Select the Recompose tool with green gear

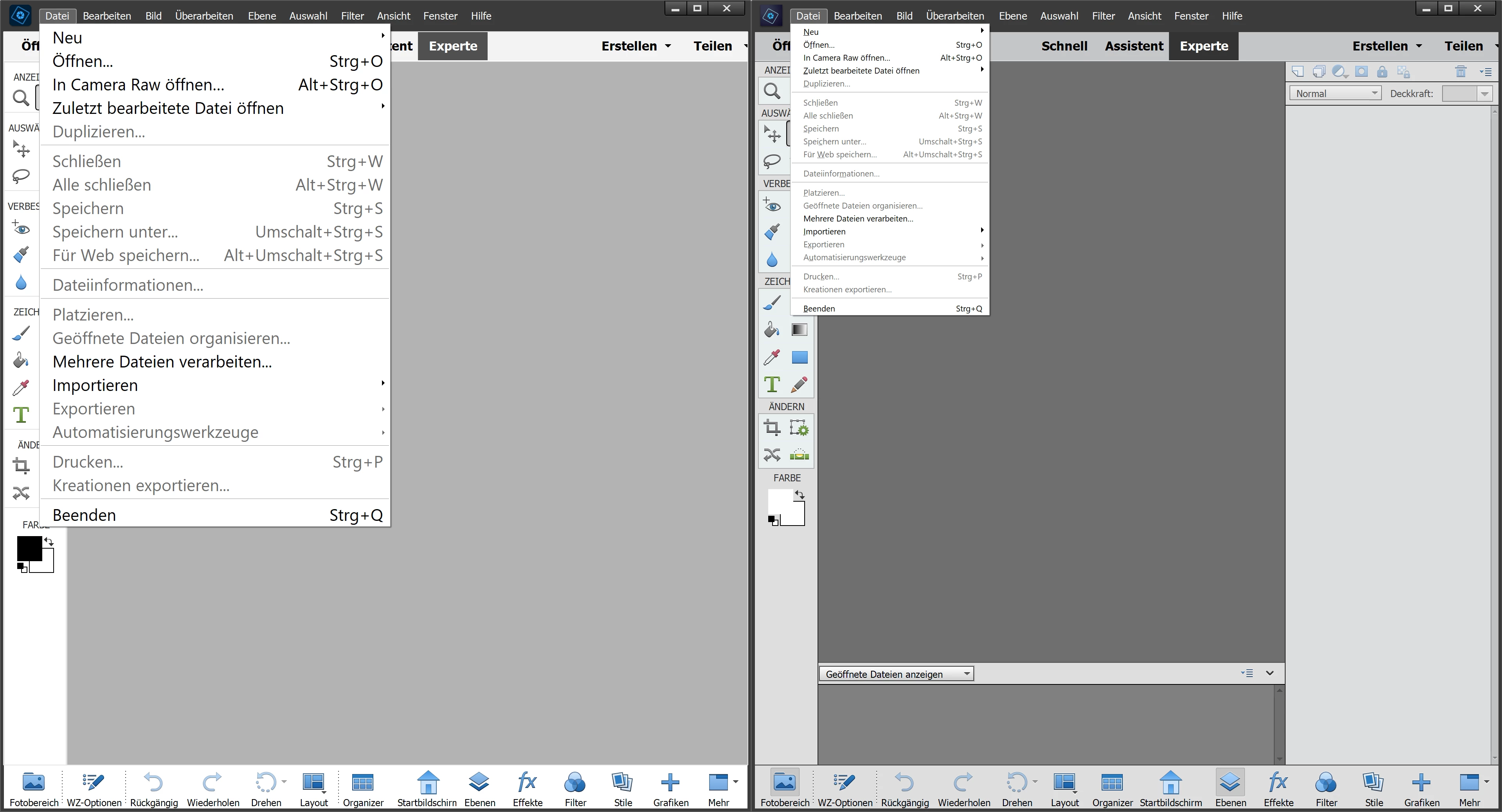pos(800,429)
